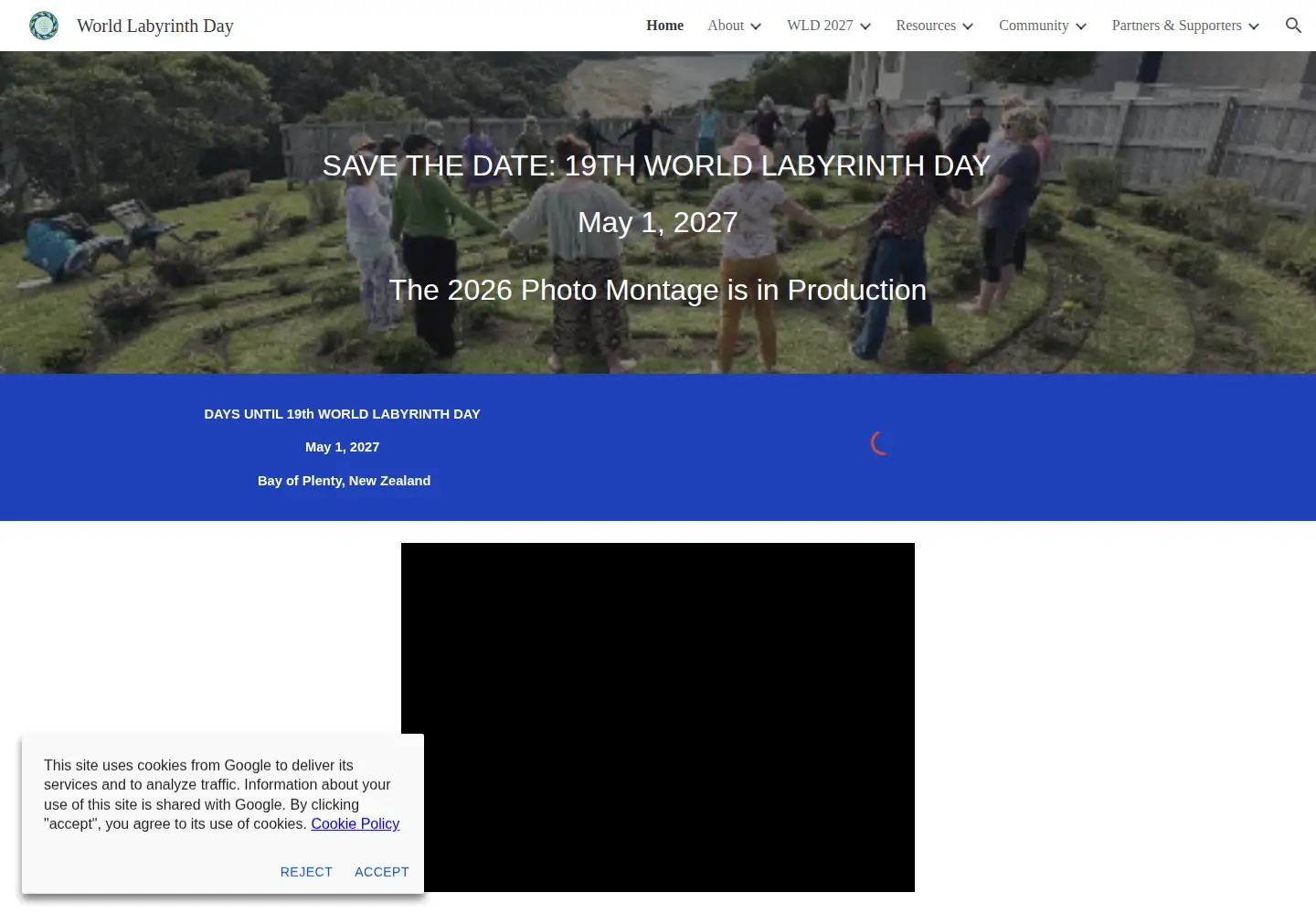The image size is (1316, 914).
Task: Click the 'May 1, 2027' hero date text
Action: click(658, 222)
